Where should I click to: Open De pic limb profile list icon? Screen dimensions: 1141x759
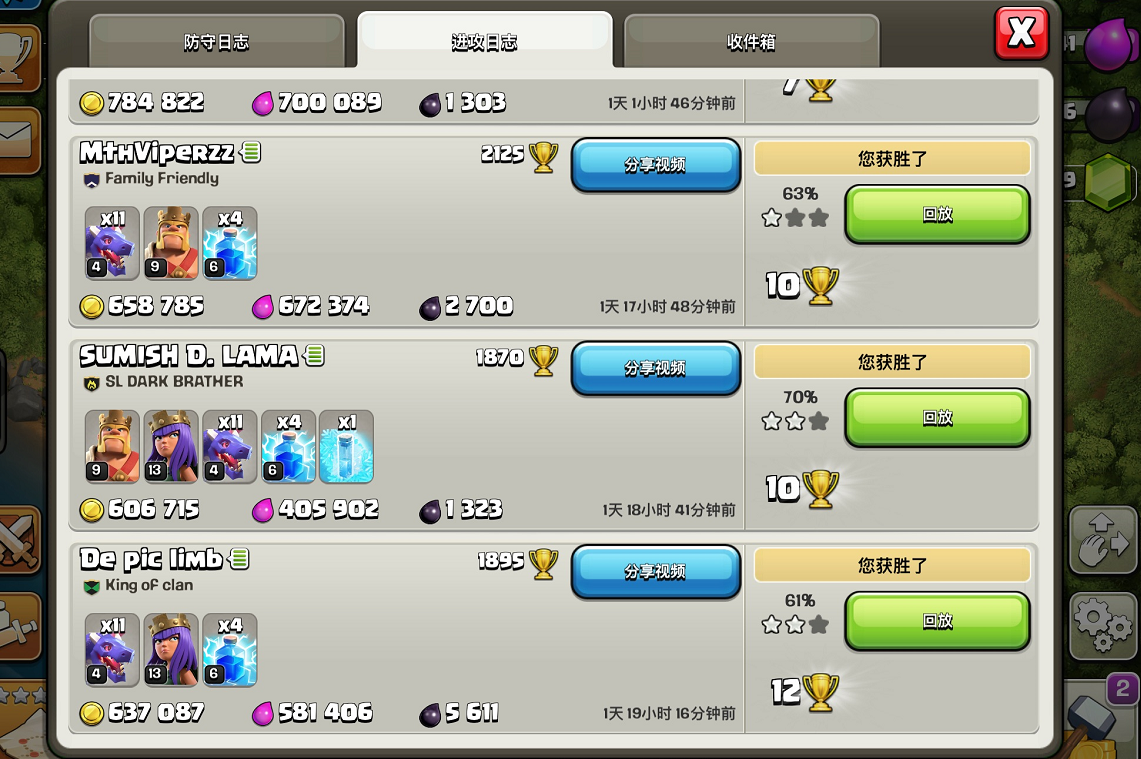tap(239, 559)
